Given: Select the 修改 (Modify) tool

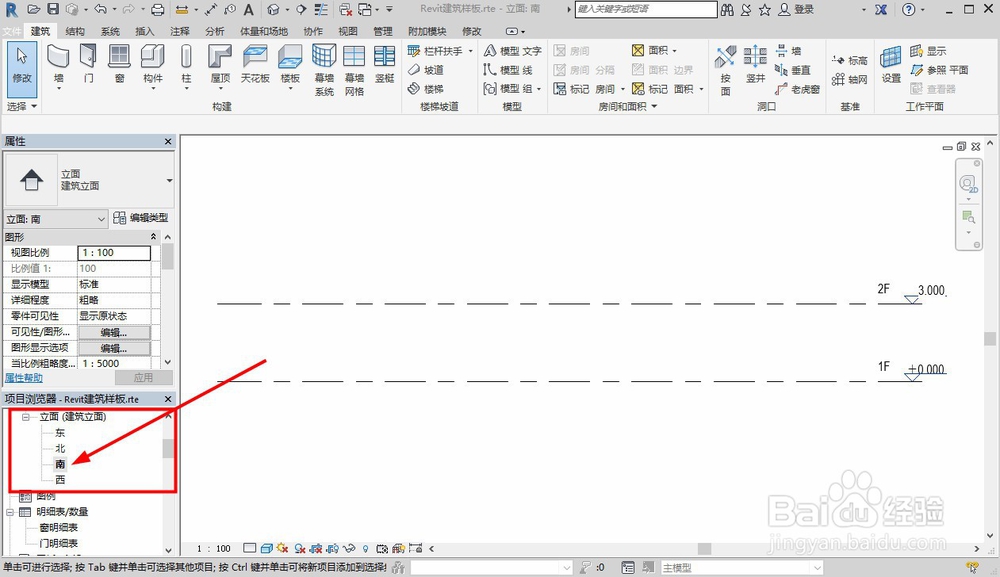Looking at the screenshot, I should pyautogui.click(x=22, y=69).
